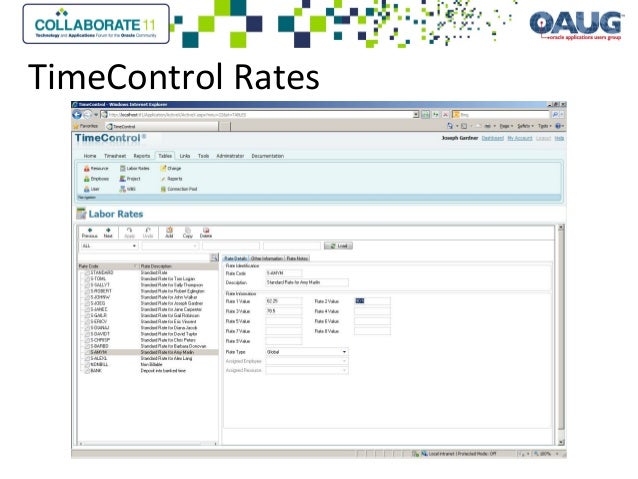This screenshot has height=479, width=638.
Task: Copy the current labor rate
Action: [x=188, y=233]
